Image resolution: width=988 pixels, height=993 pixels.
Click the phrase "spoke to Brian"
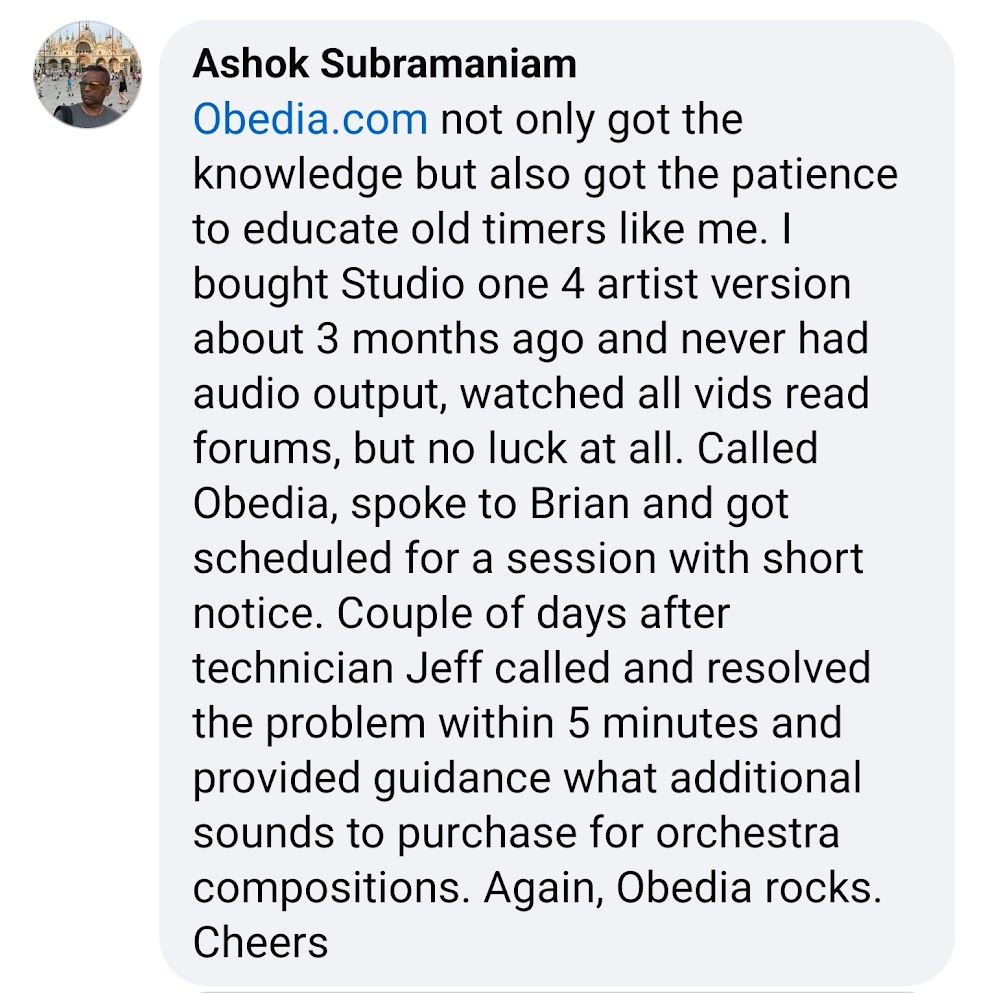pos(490,504)
